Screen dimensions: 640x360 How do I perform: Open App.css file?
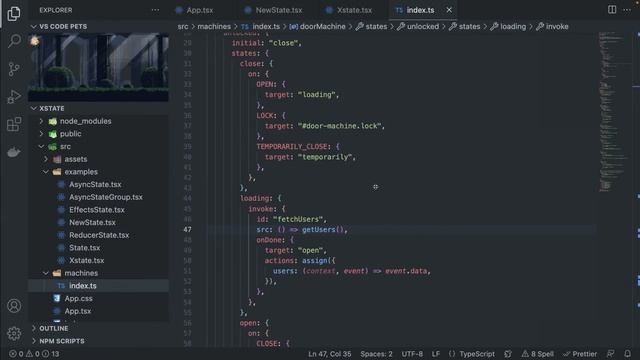[78, 298]
